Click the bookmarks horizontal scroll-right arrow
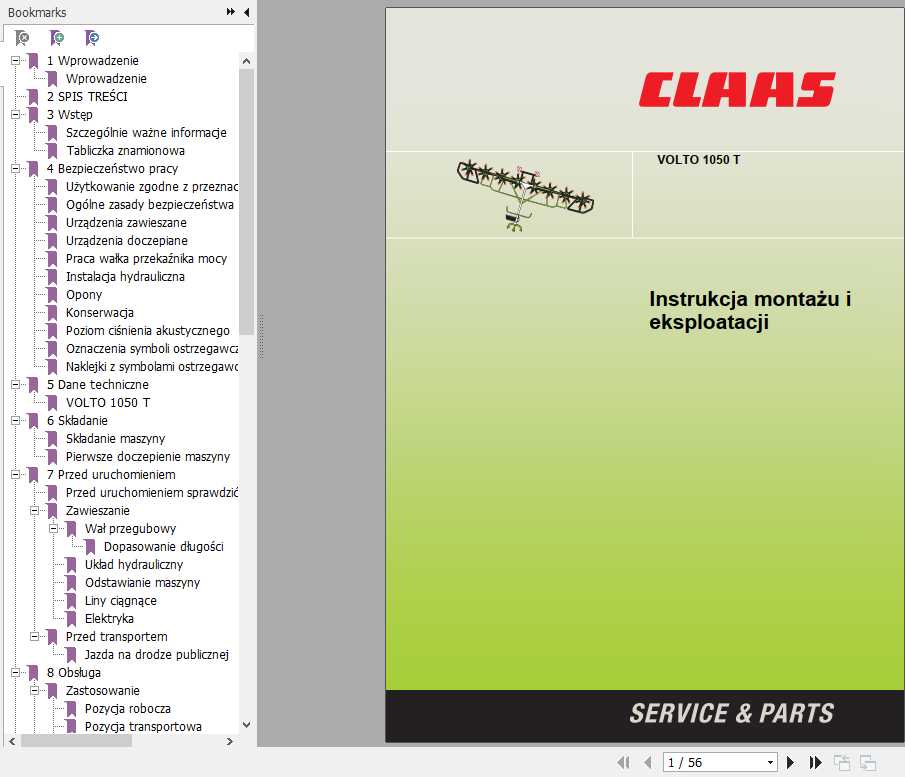This screenshot has width=905, height=777. [230, 741]
